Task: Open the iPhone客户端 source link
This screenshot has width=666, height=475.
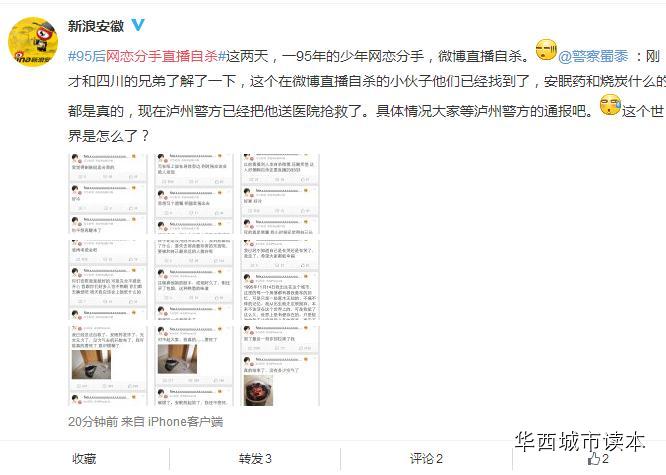Action: 185,421
